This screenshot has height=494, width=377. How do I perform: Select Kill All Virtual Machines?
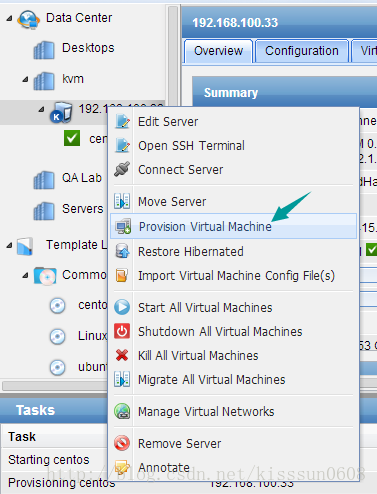tap(234, 356)
